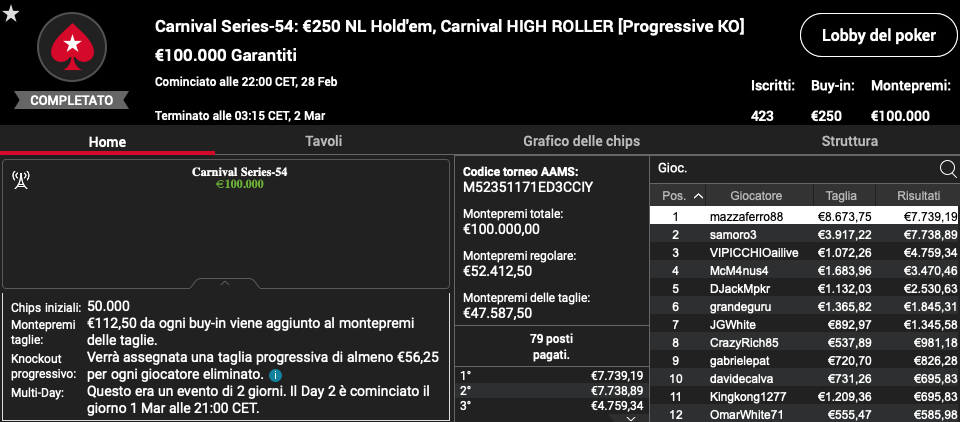Sort by Giocatore column header

pos(756,196)
